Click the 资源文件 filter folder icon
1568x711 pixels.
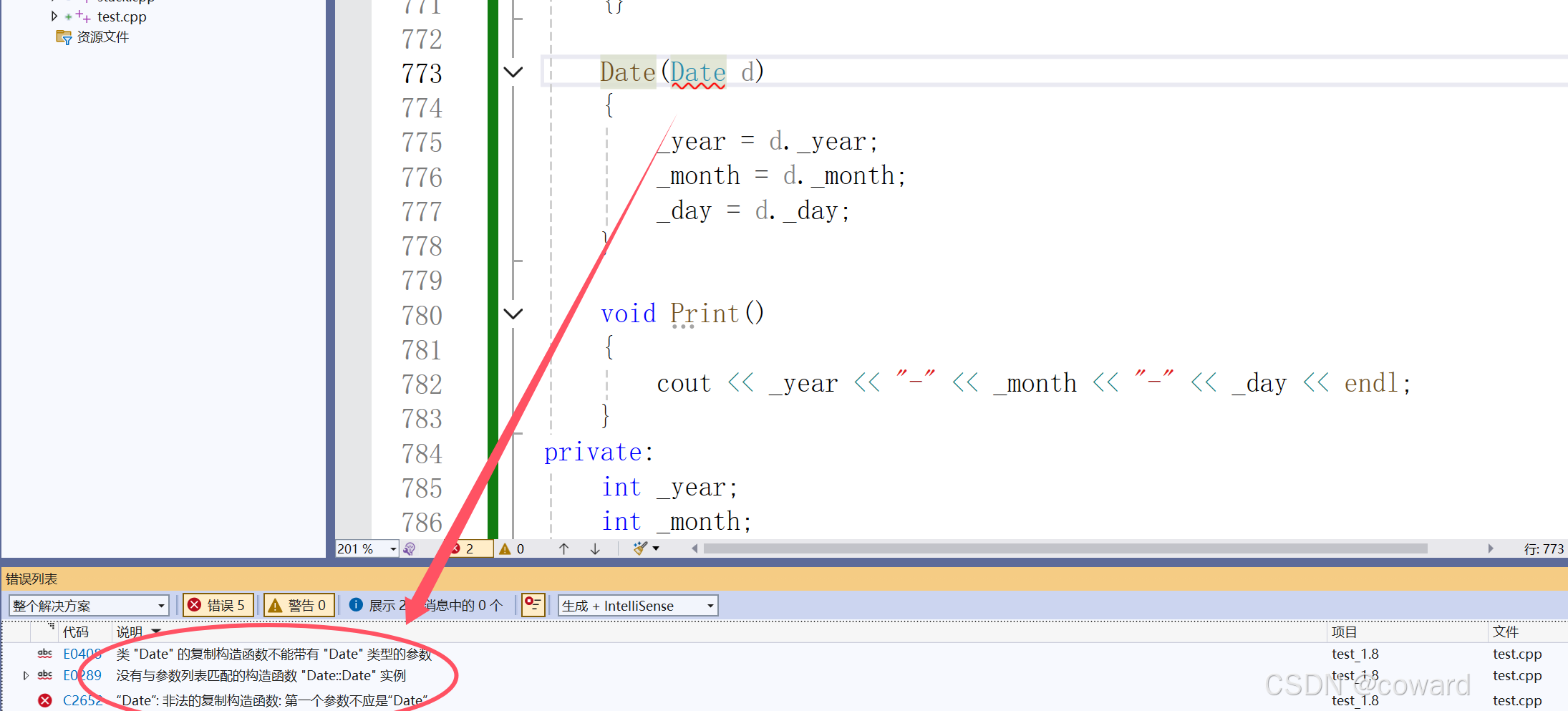tap(64, 37)
